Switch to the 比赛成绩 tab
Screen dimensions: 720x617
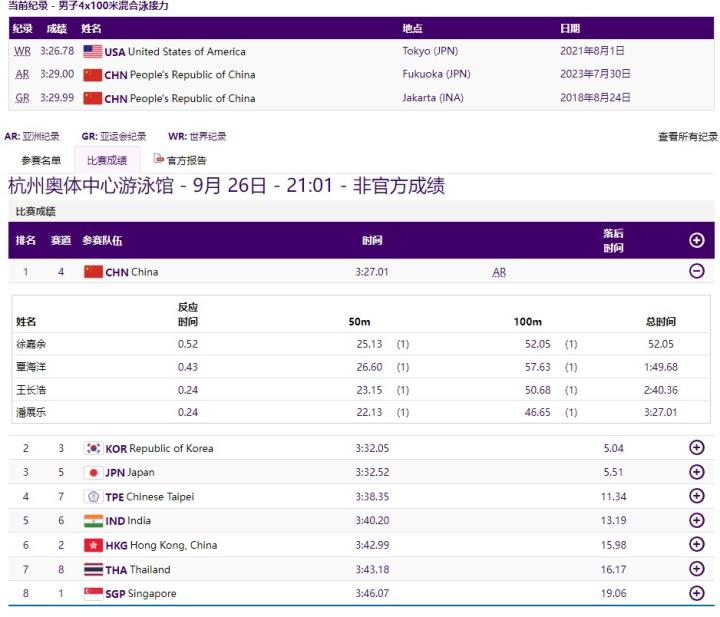(x=107, y=160)
